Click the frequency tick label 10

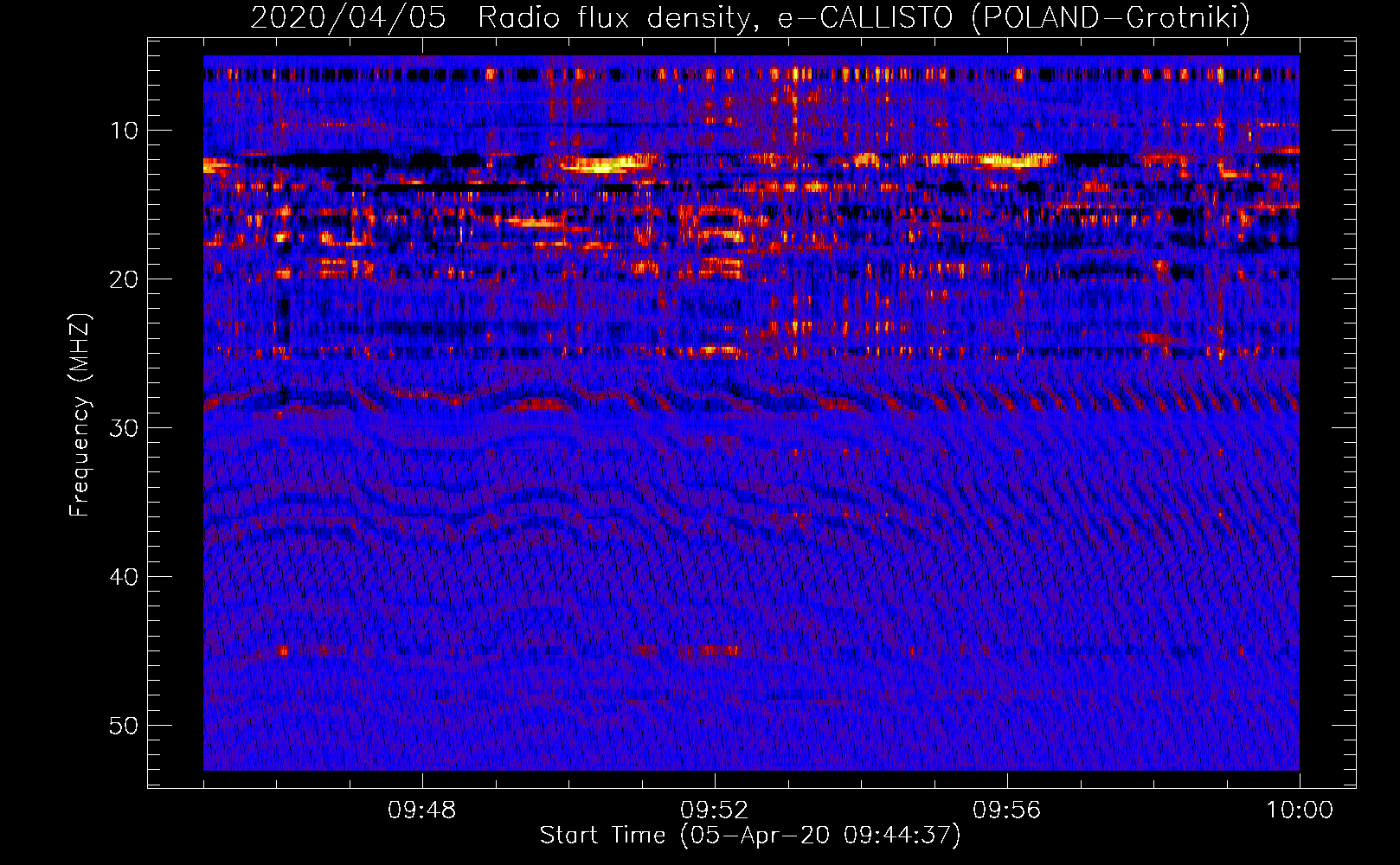125,131
